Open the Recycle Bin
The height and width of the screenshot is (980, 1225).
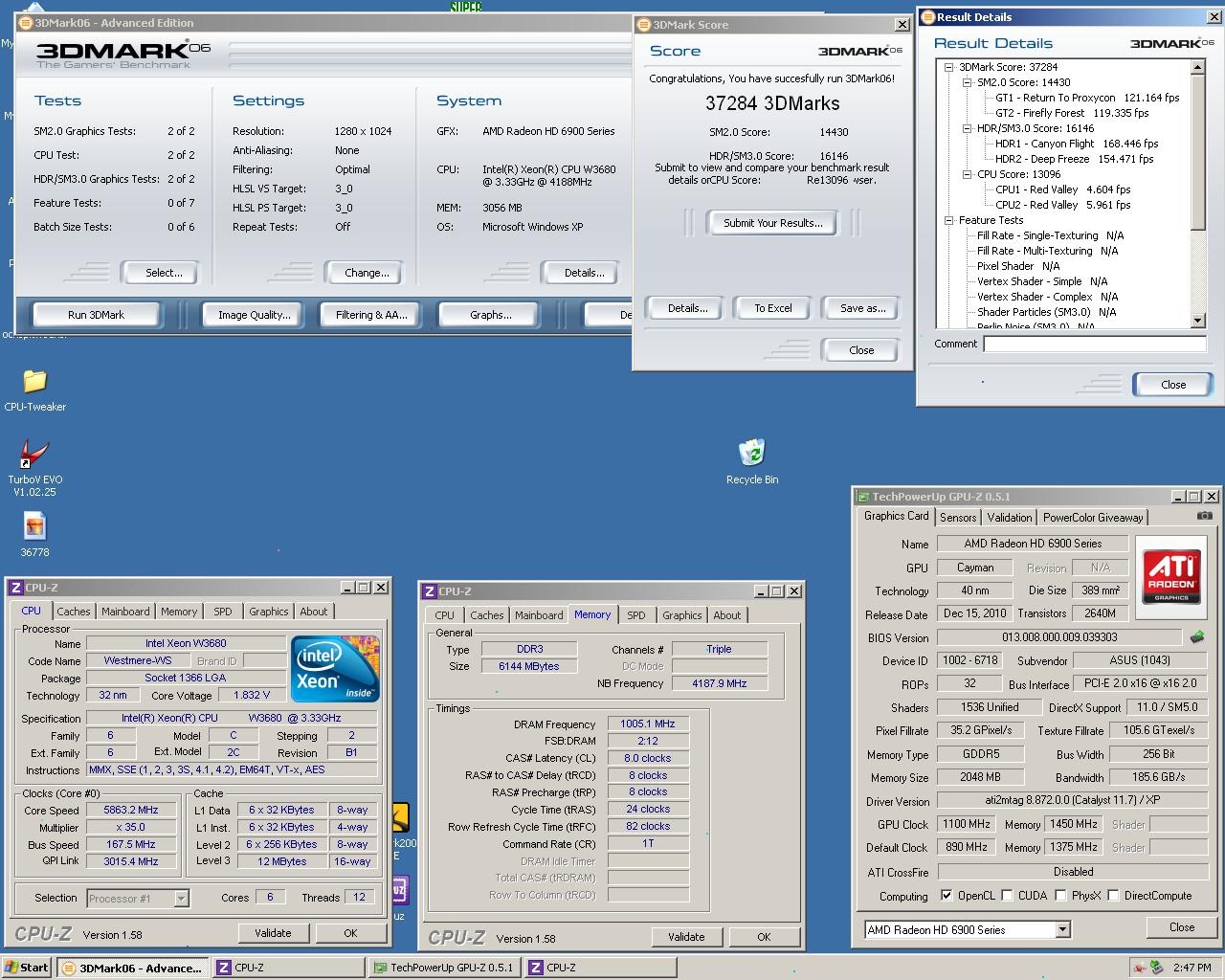pos(751,453)
